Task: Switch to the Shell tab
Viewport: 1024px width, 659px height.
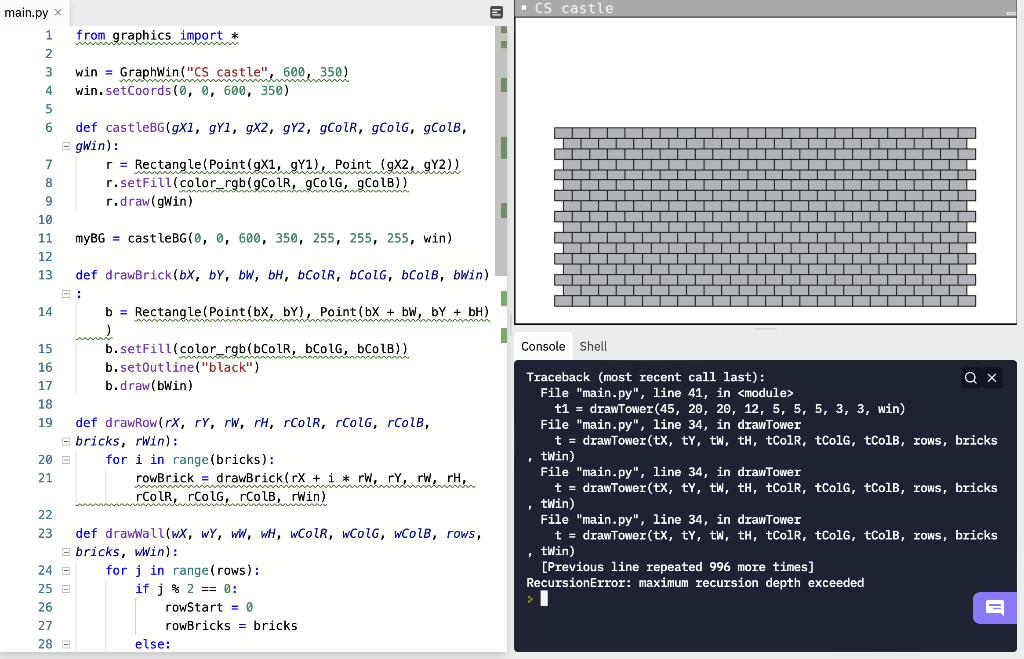Action: (x=593, y=346)
